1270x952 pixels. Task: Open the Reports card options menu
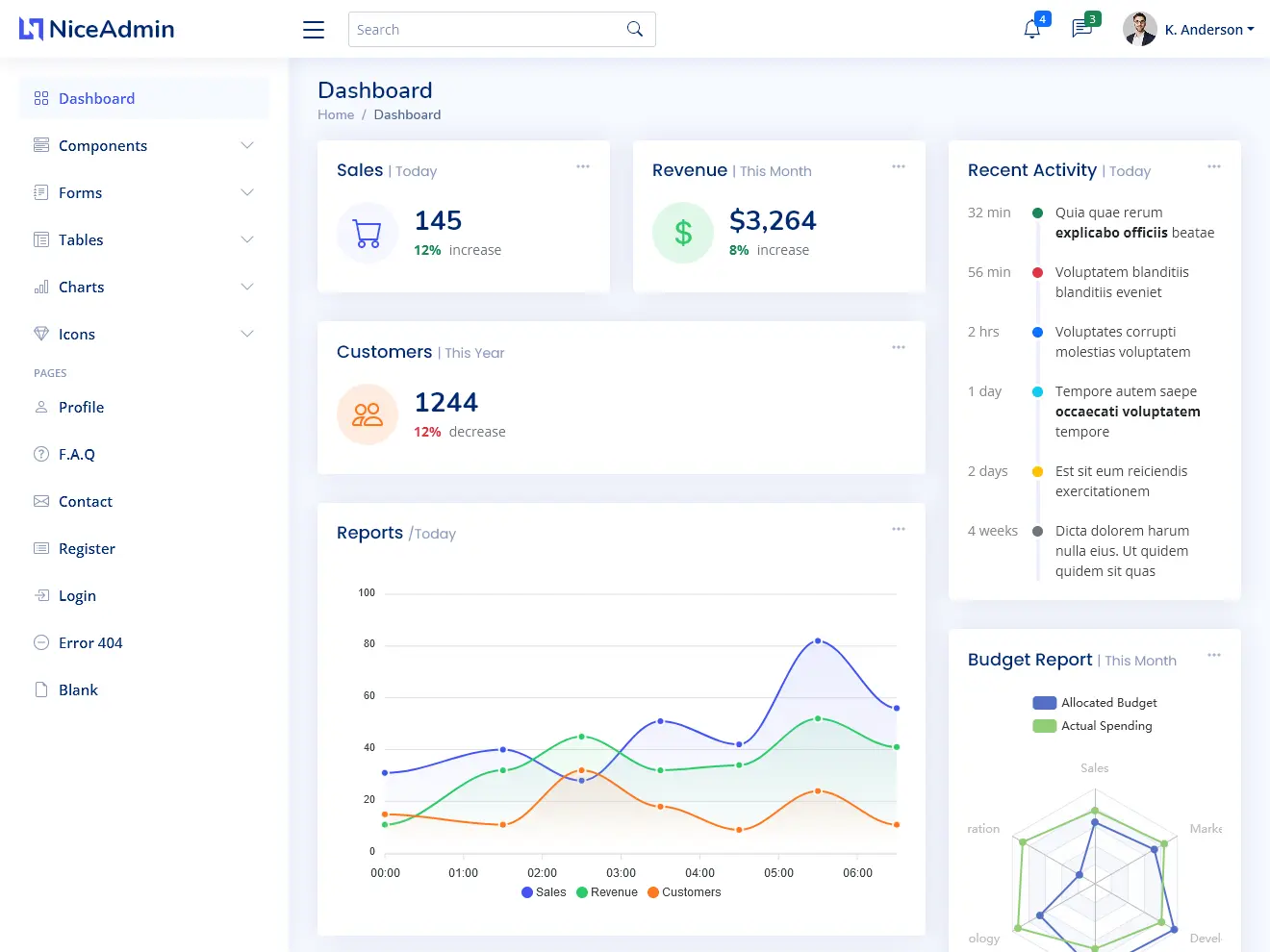tap(898, 528)
